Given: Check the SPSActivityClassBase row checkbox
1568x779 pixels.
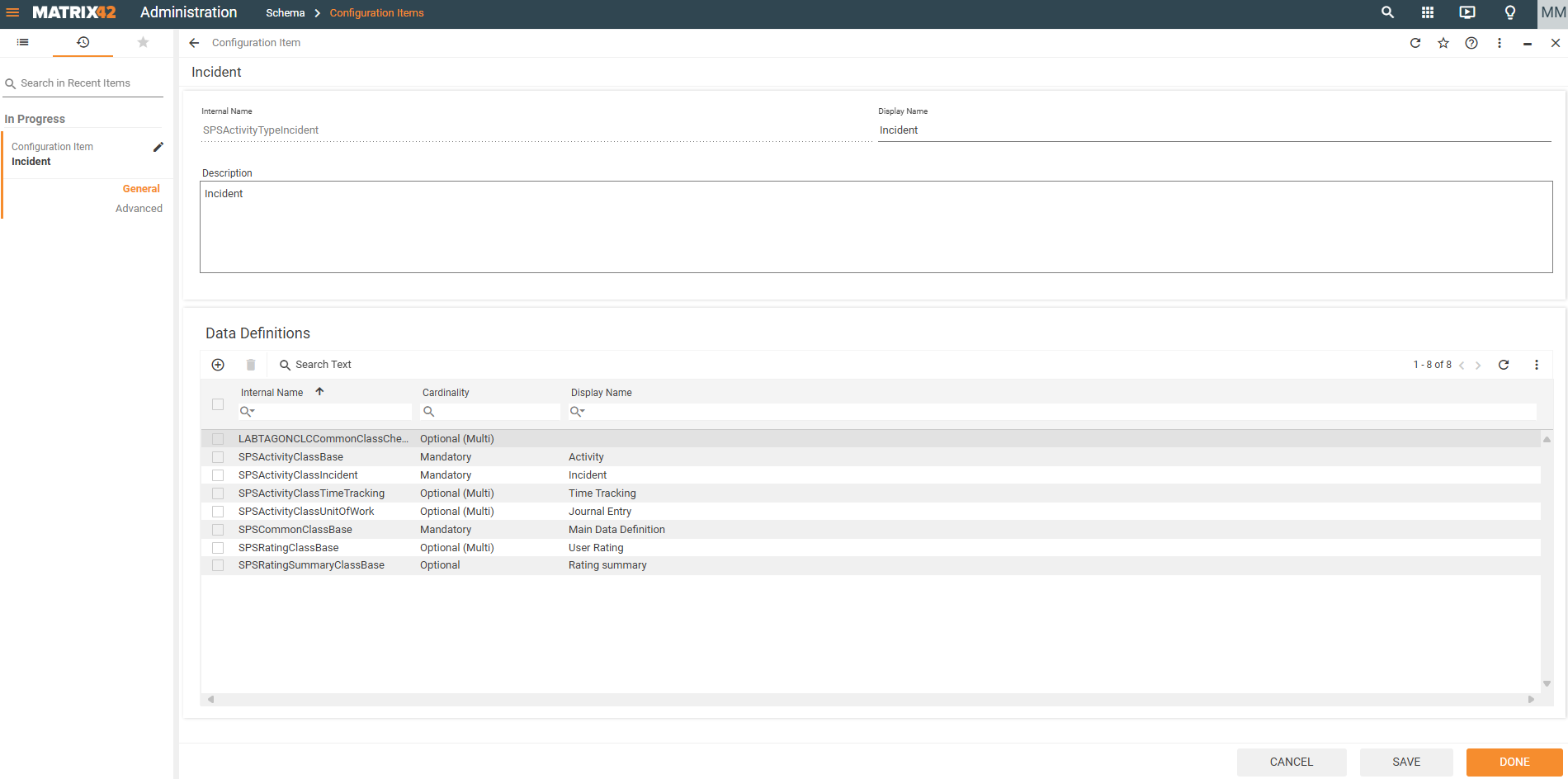Looking at the screenshot, I should (218, 457).
